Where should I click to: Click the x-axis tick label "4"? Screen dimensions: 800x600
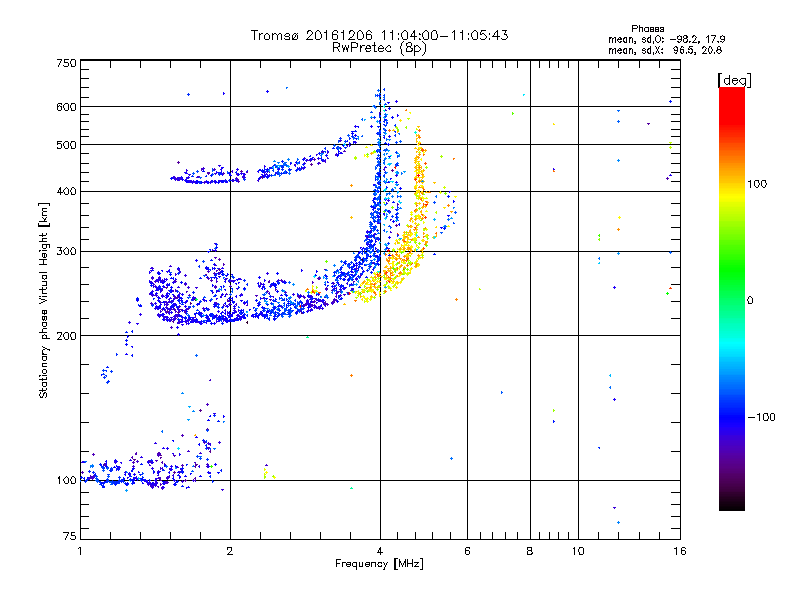pyautogui.click(x=380, y=551)
